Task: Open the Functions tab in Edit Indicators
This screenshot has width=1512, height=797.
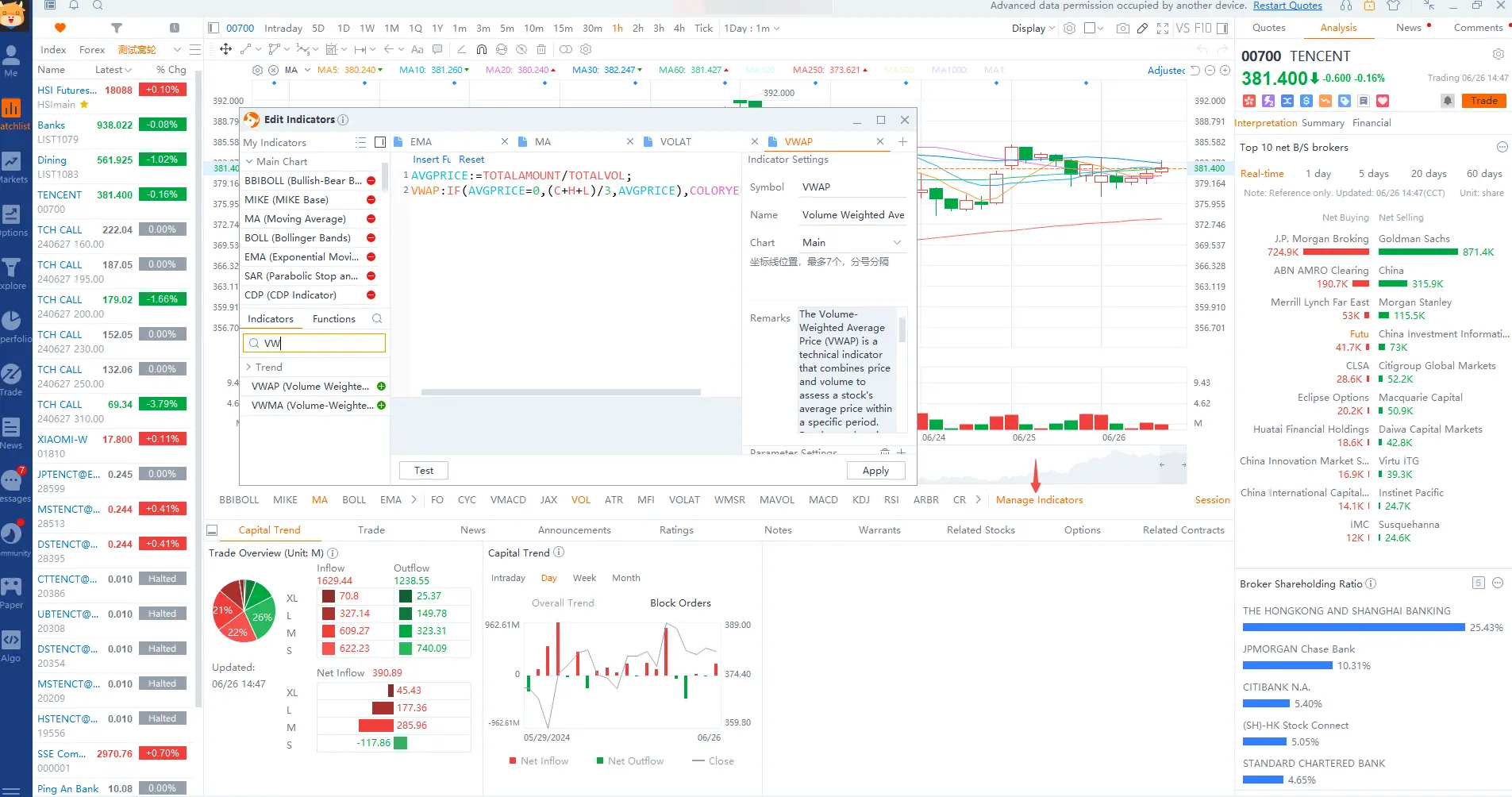Action: tap(333, 319)
